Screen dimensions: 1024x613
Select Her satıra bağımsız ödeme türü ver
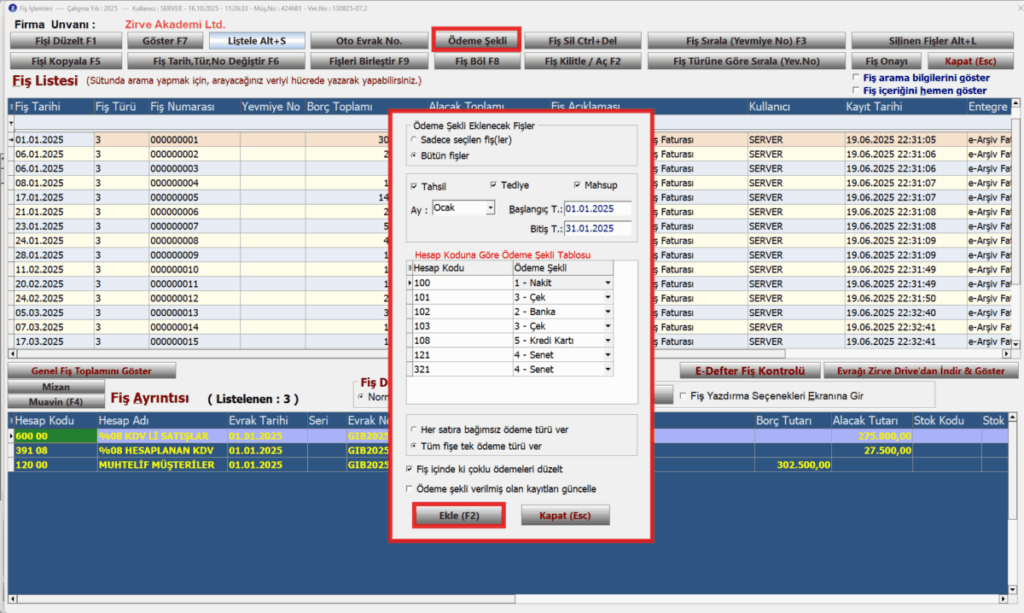pyautogui.click(x=414, y=430)
